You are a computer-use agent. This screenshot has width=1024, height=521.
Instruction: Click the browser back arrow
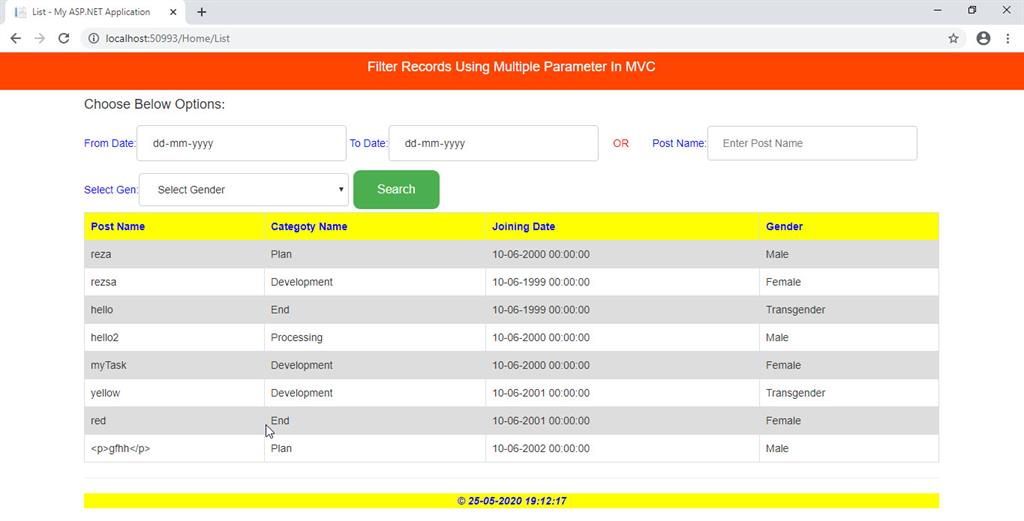point(16,39)
